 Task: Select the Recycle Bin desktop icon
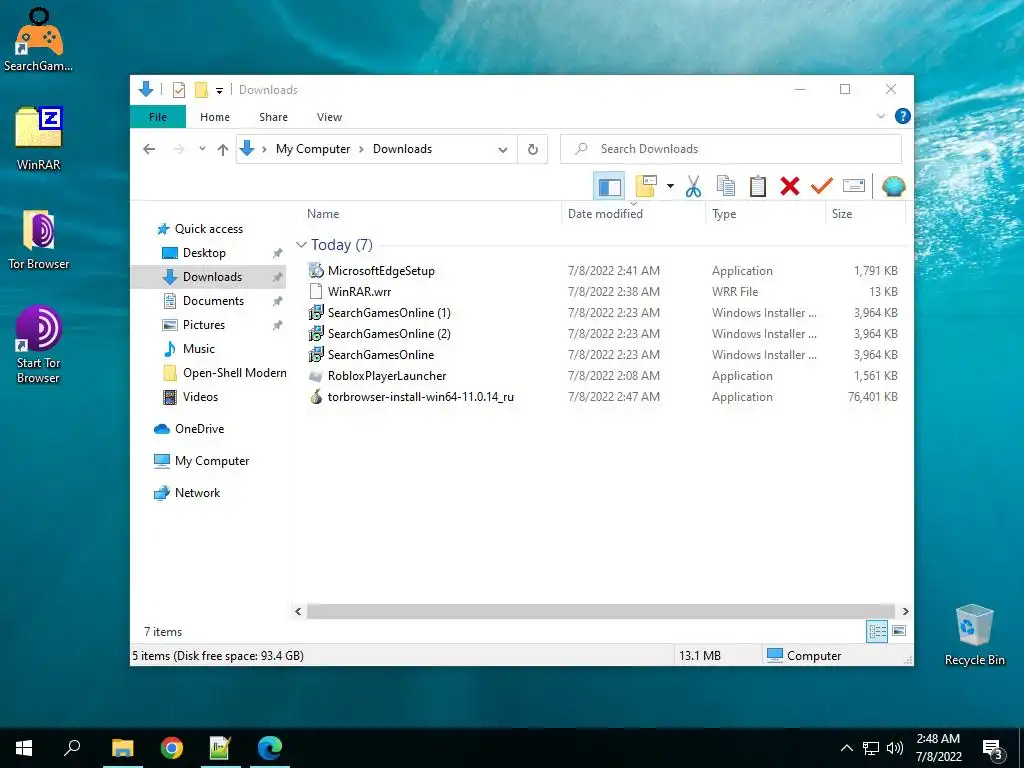[x=974, y=635]
